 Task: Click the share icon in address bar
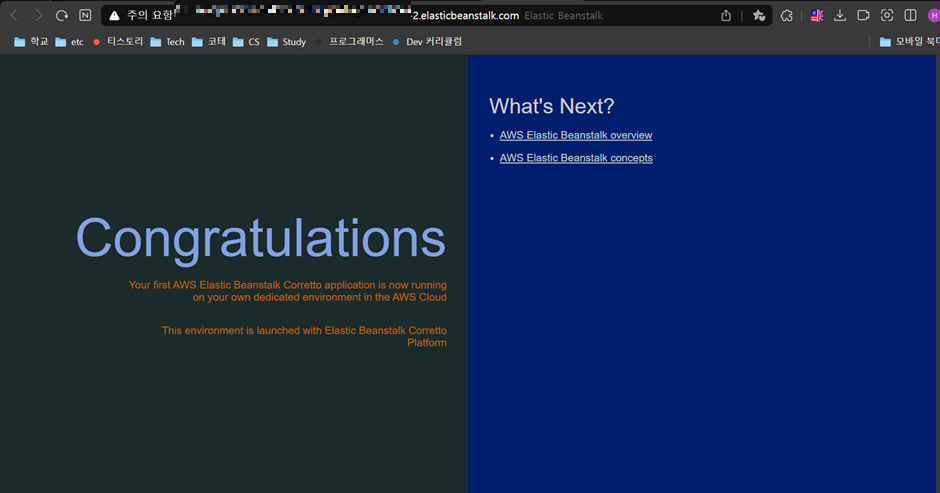pos(726,16)
